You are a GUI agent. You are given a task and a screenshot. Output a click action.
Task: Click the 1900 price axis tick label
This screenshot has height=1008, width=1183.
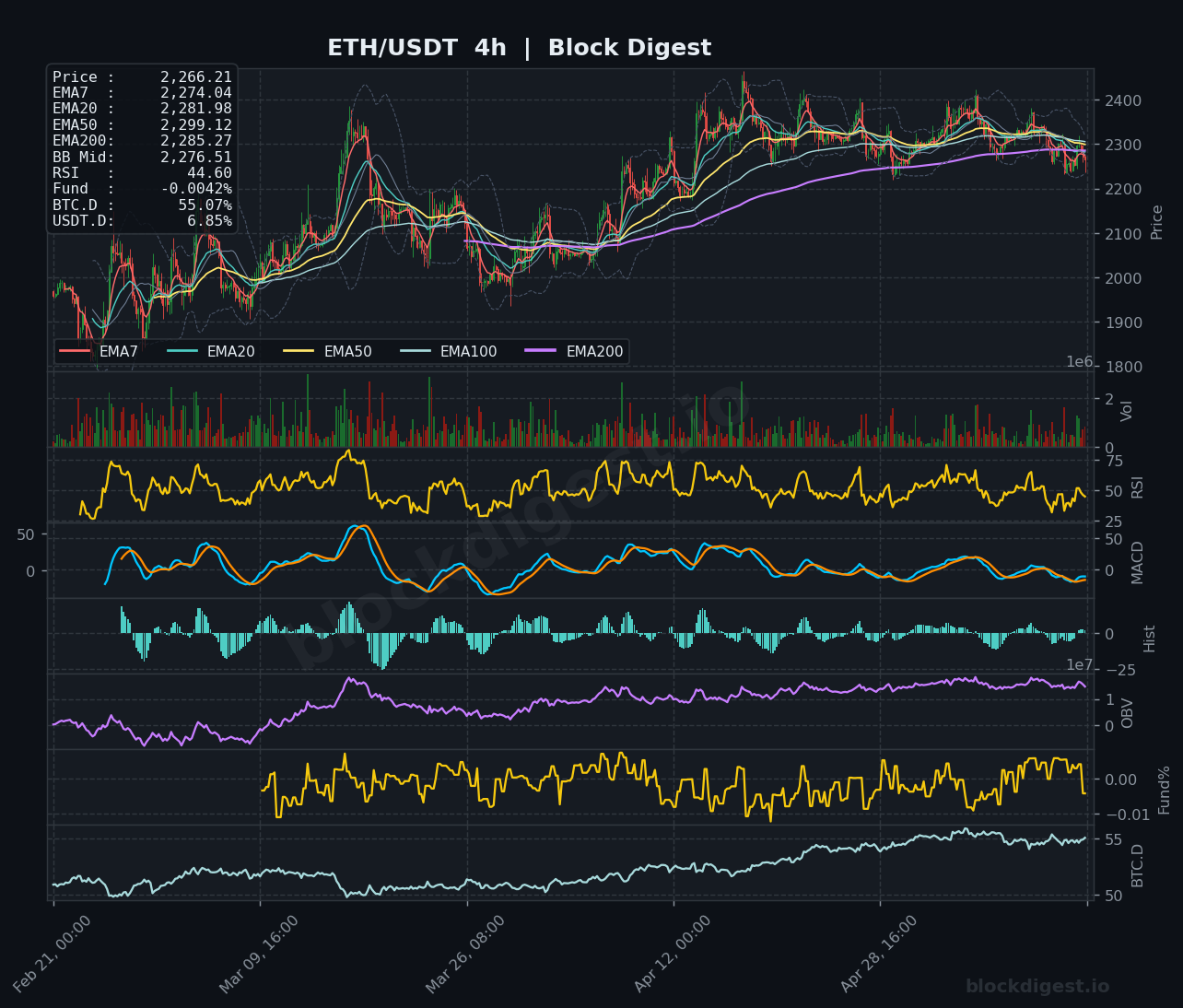1123,322
